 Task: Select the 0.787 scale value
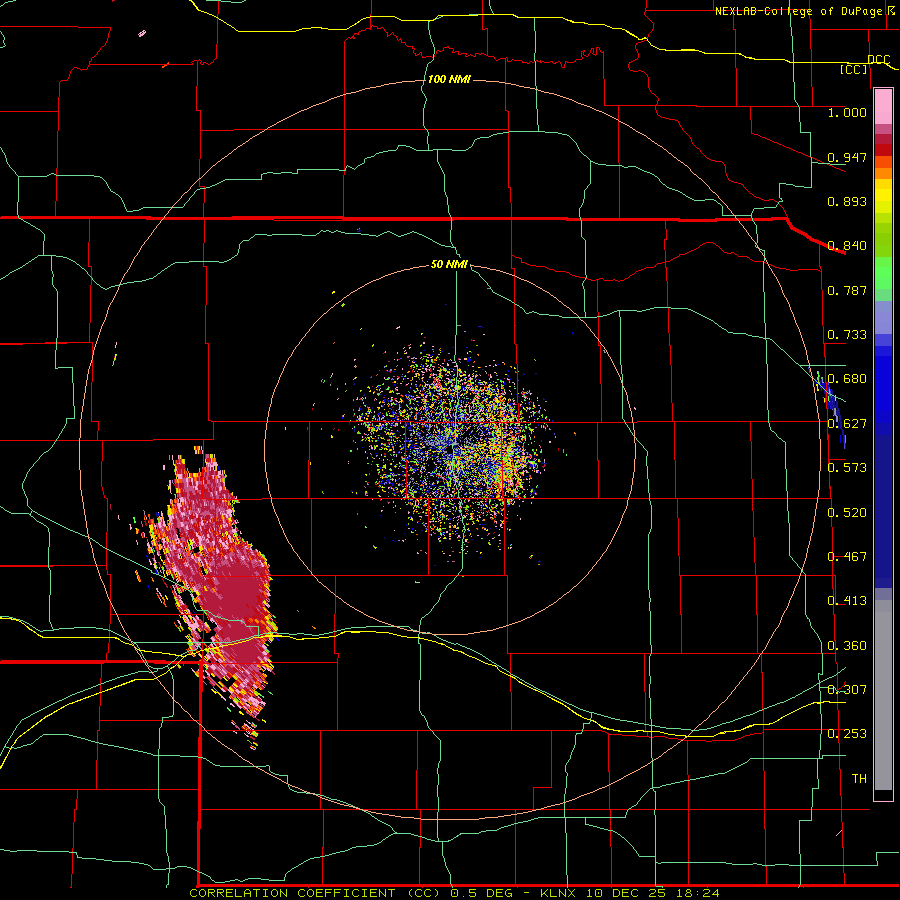(x=847, y=290)
